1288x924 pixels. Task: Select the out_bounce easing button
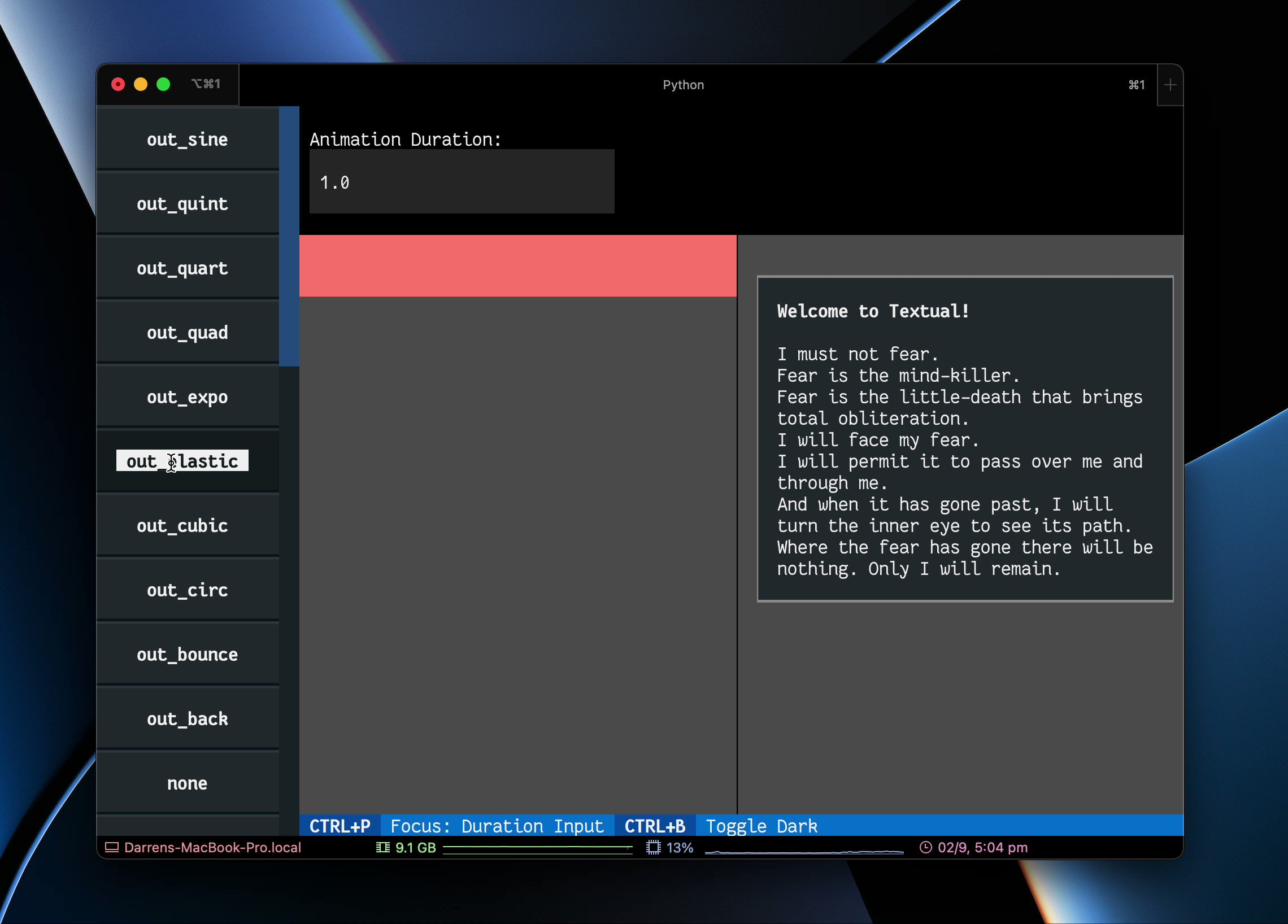[x=188, y=654]
